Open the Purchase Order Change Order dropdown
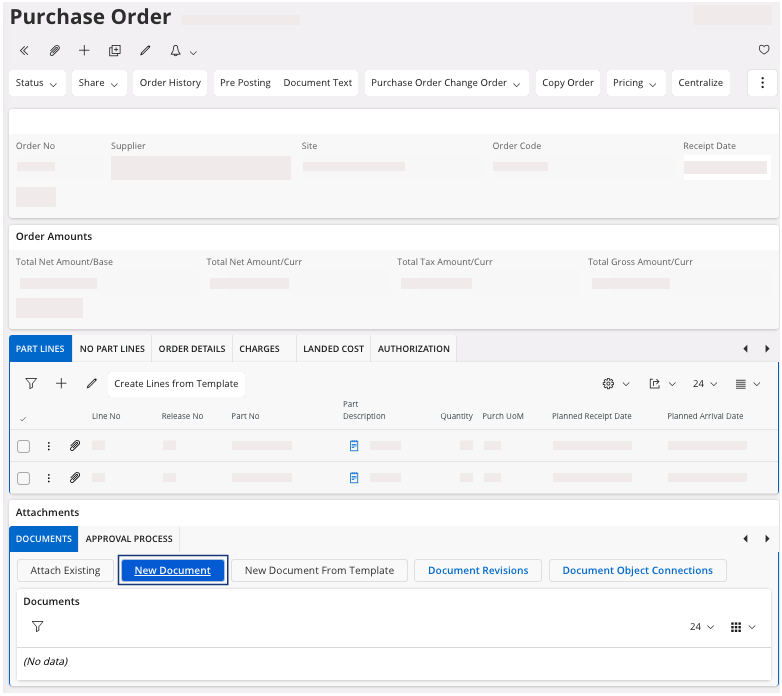Screen dimensions: 782x696 pyautogui.click(x=446, y=83)
